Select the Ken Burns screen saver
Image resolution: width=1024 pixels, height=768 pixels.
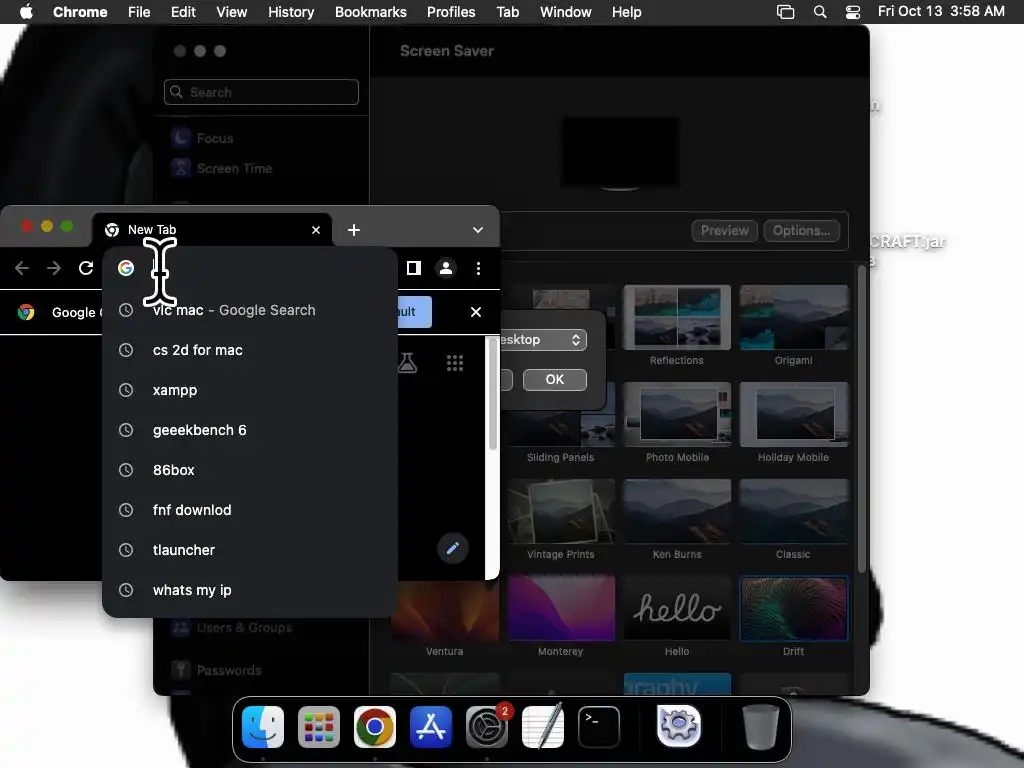pyautogui.click(x=677, y=511)
